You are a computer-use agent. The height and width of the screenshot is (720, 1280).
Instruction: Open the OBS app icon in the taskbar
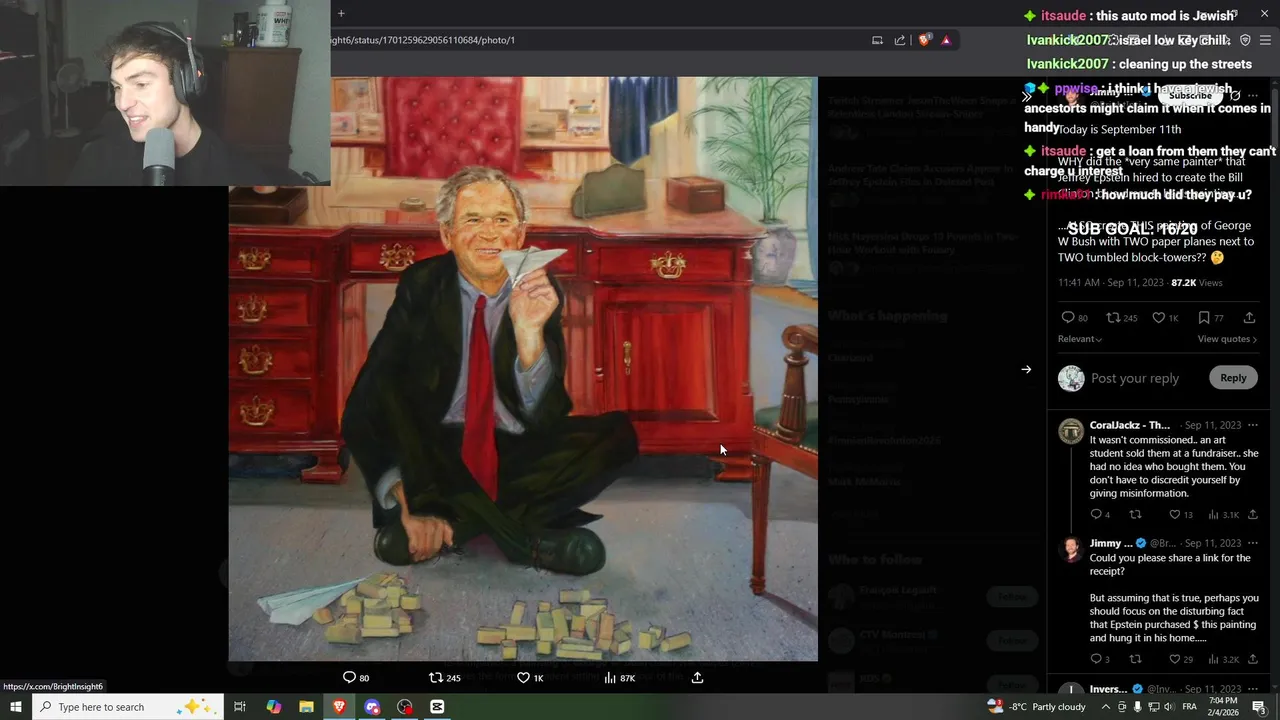[404, 707]
